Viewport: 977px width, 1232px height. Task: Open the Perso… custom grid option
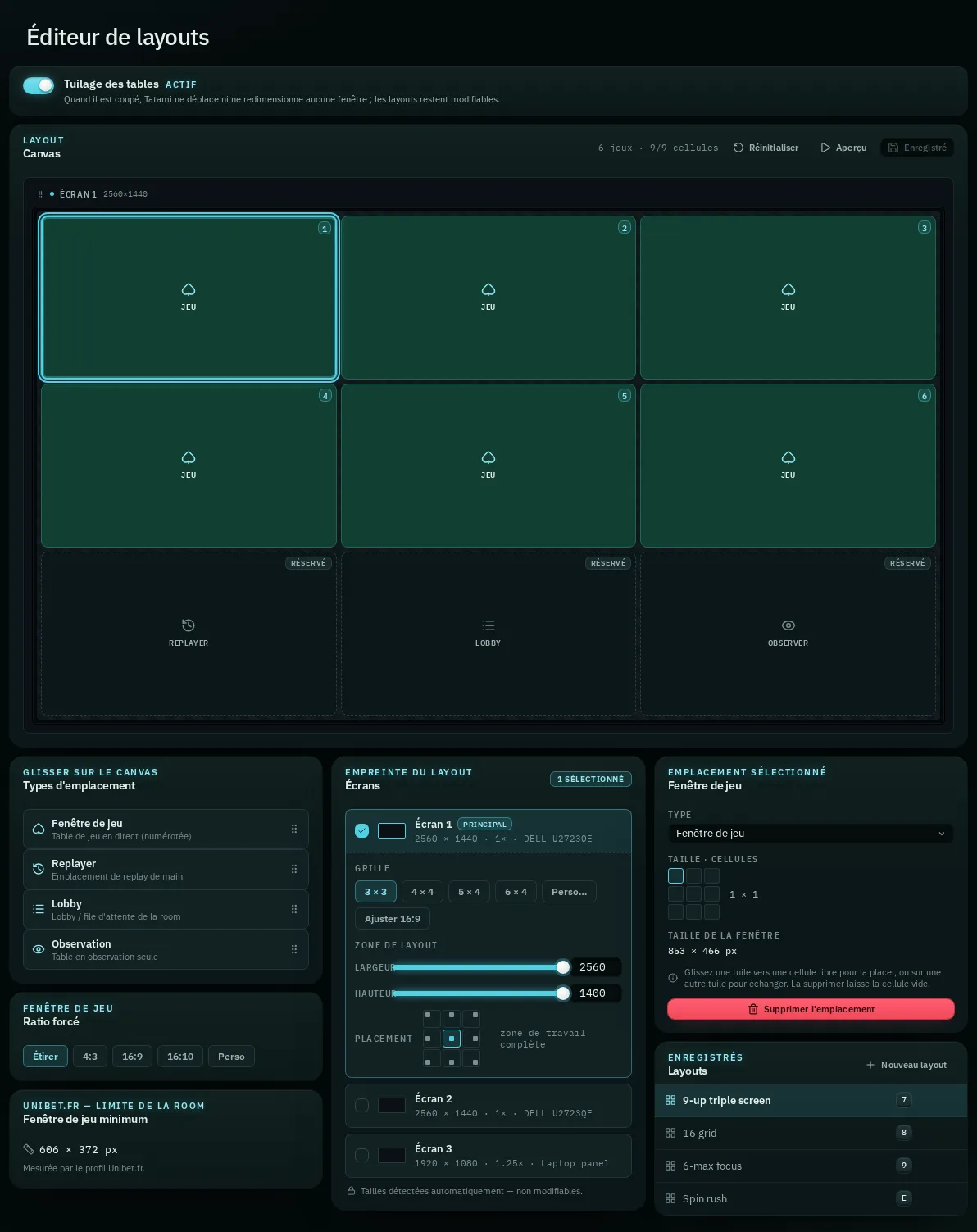tap(569, 892)
